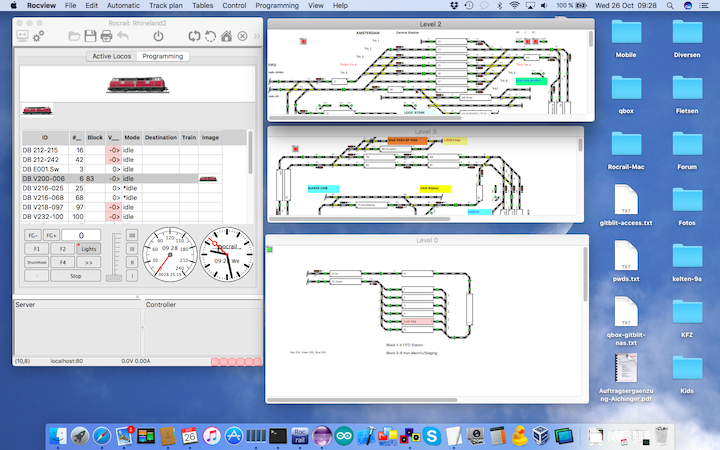The width and height of the screenshot is (720, 450).
Task: Open the Track plan menu
Action: [166, 6]
